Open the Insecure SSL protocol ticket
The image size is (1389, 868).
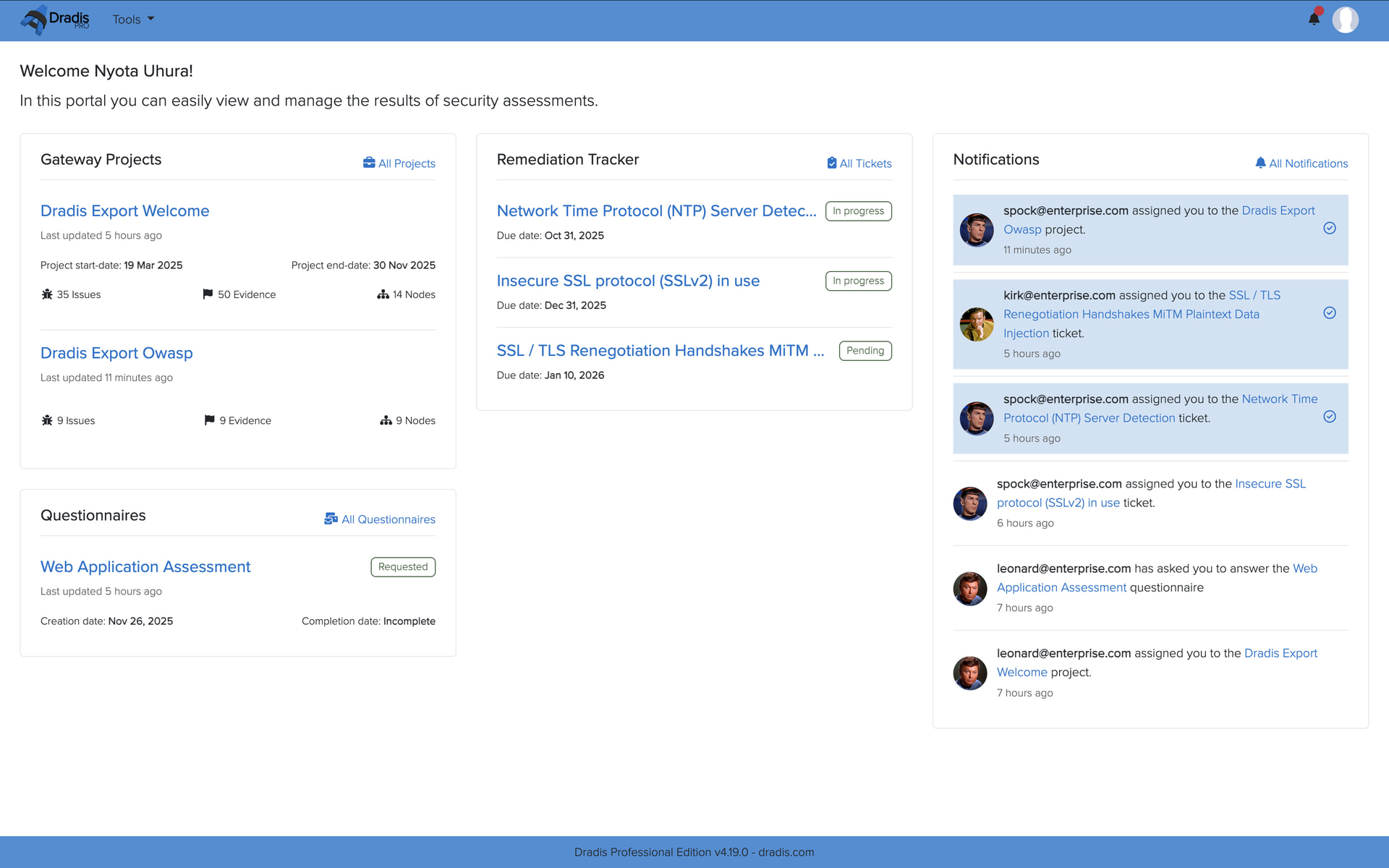pyautogui.click(x=627, y=281)
